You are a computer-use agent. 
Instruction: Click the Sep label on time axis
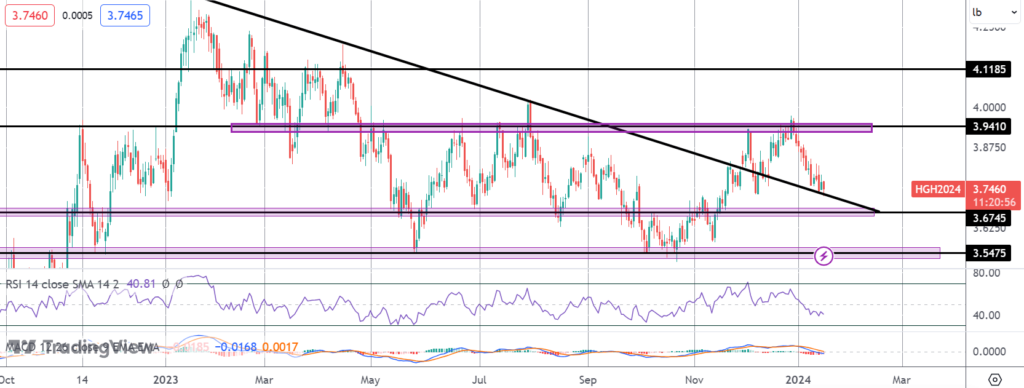(588, 380)
